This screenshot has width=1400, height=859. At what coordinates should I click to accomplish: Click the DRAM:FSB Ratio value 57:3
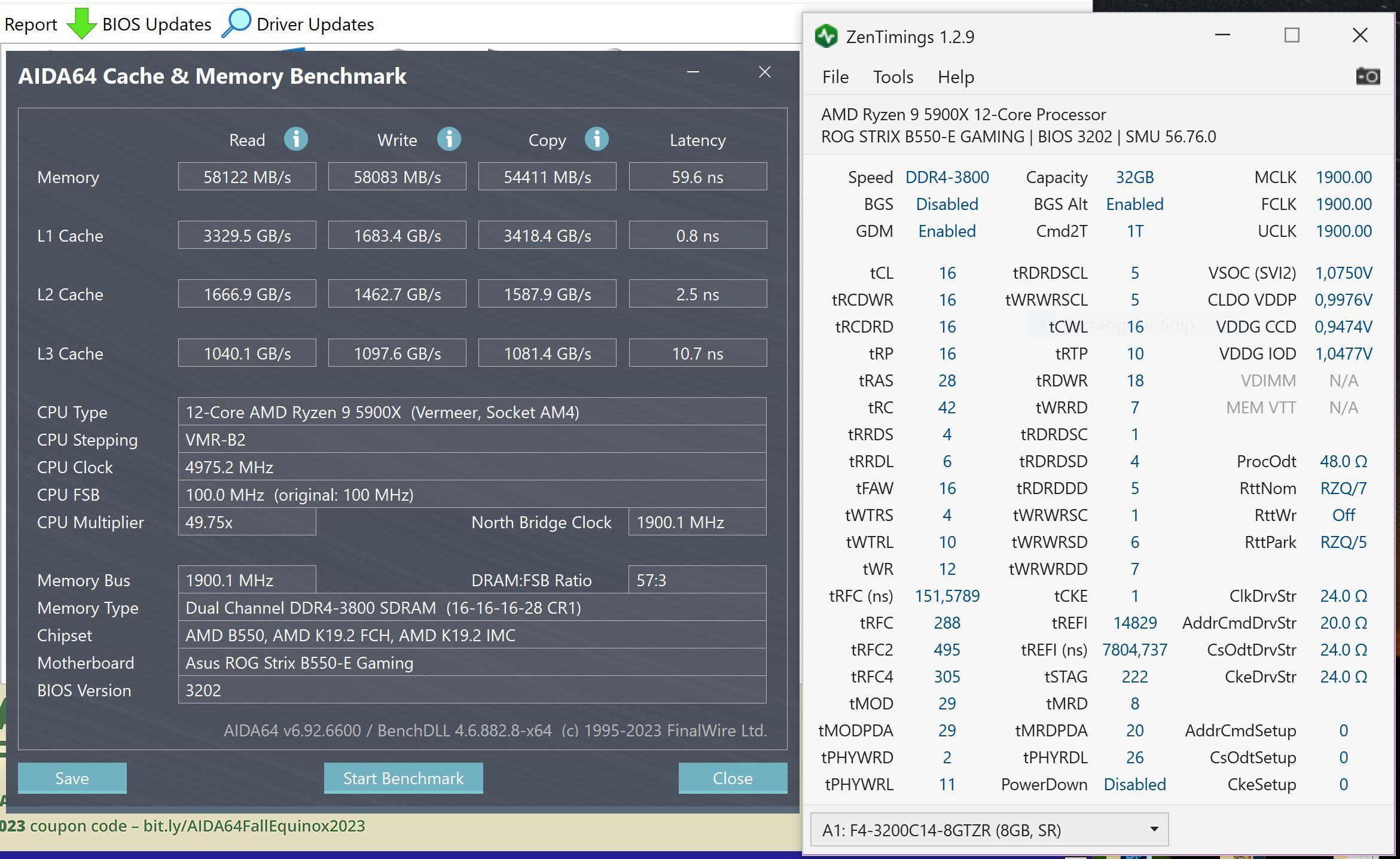(x=697, y=580)
